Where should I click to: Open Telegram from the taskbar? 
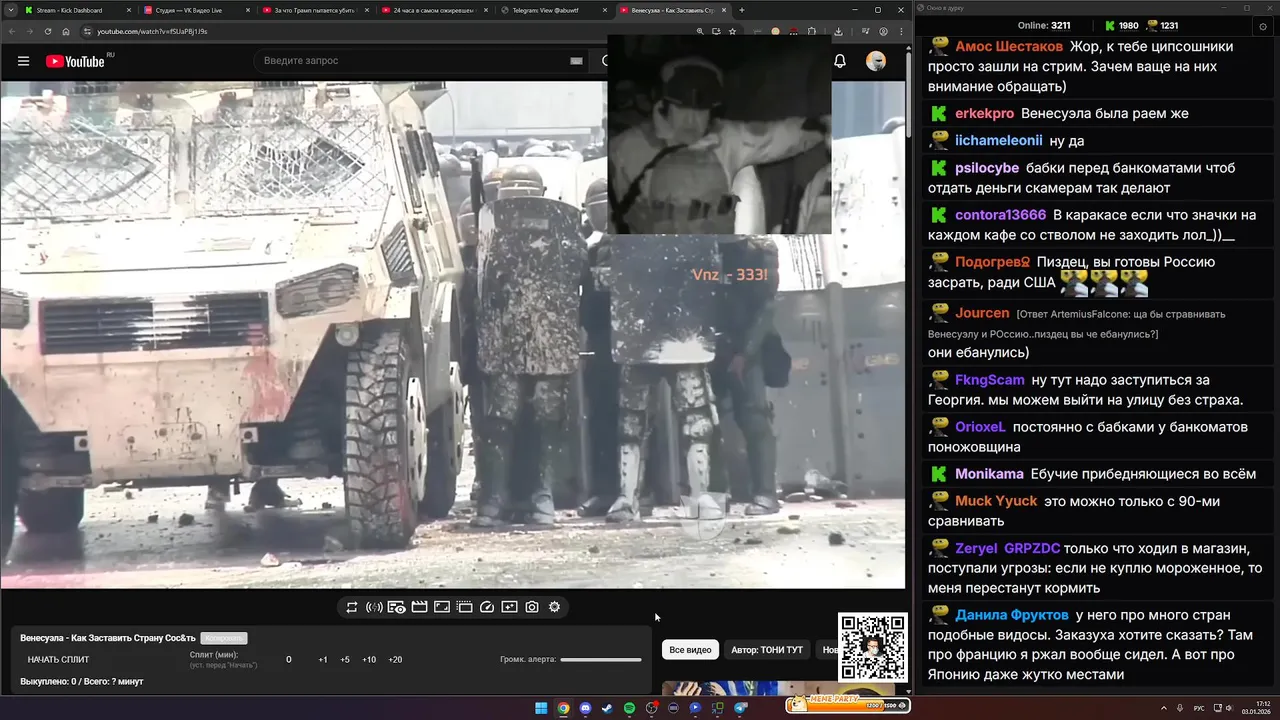[x=740, y=708]
